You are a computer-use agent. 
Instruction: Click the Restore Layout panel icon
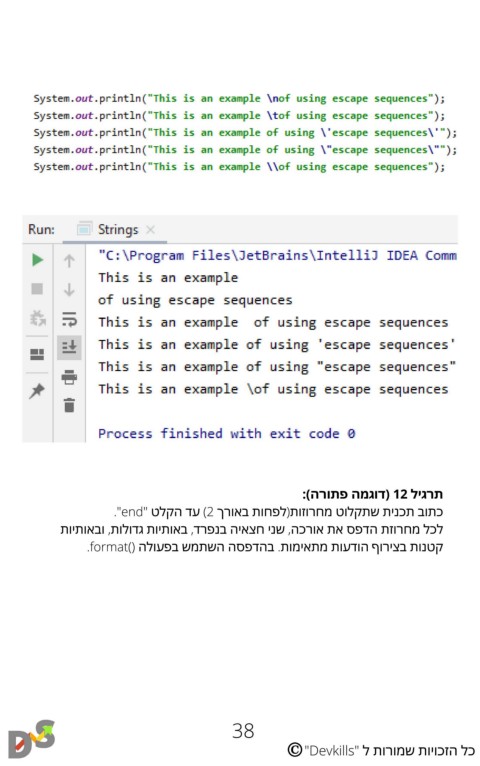(37, 354)
